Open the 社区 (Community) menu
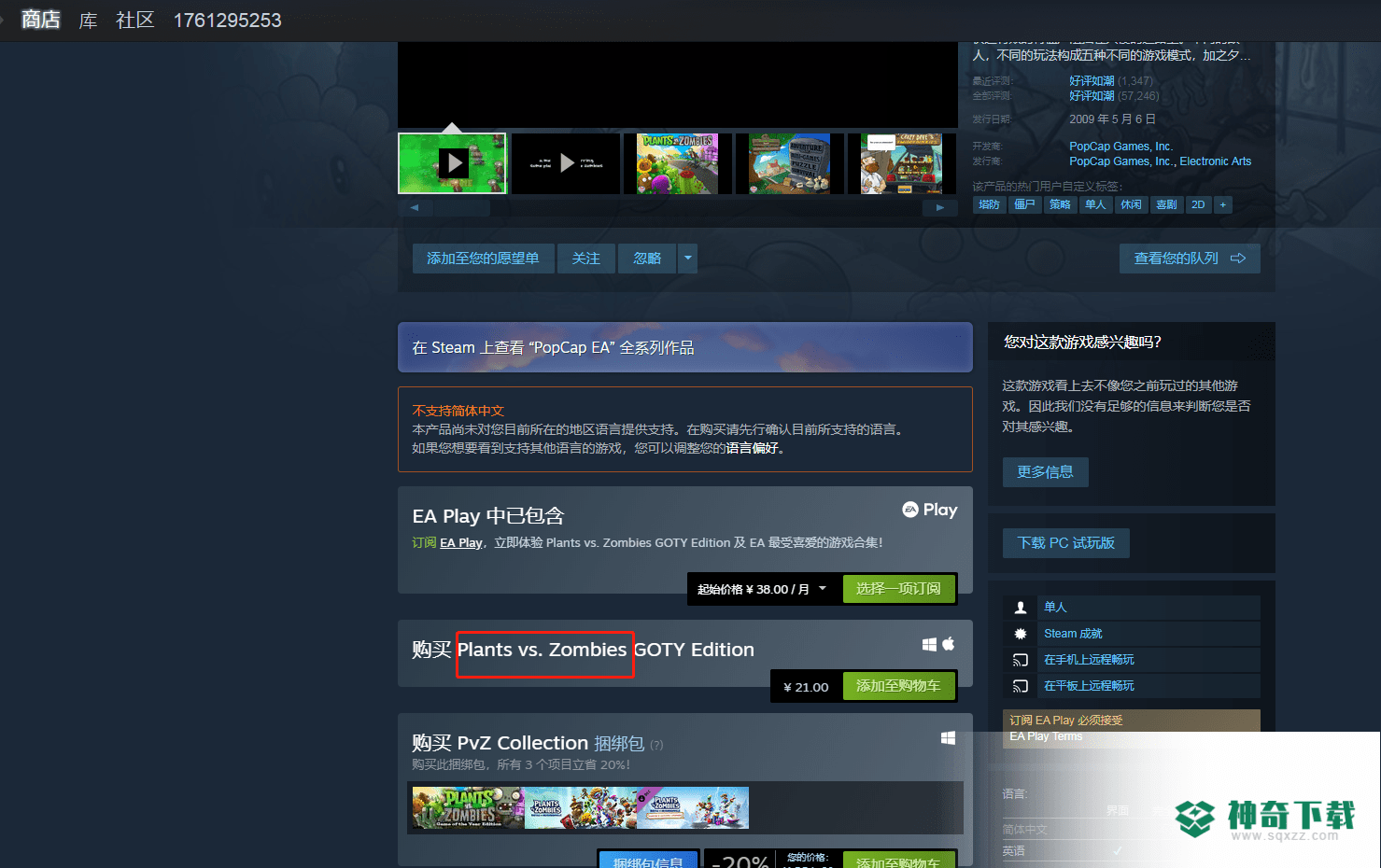 [x=134, y=20]
